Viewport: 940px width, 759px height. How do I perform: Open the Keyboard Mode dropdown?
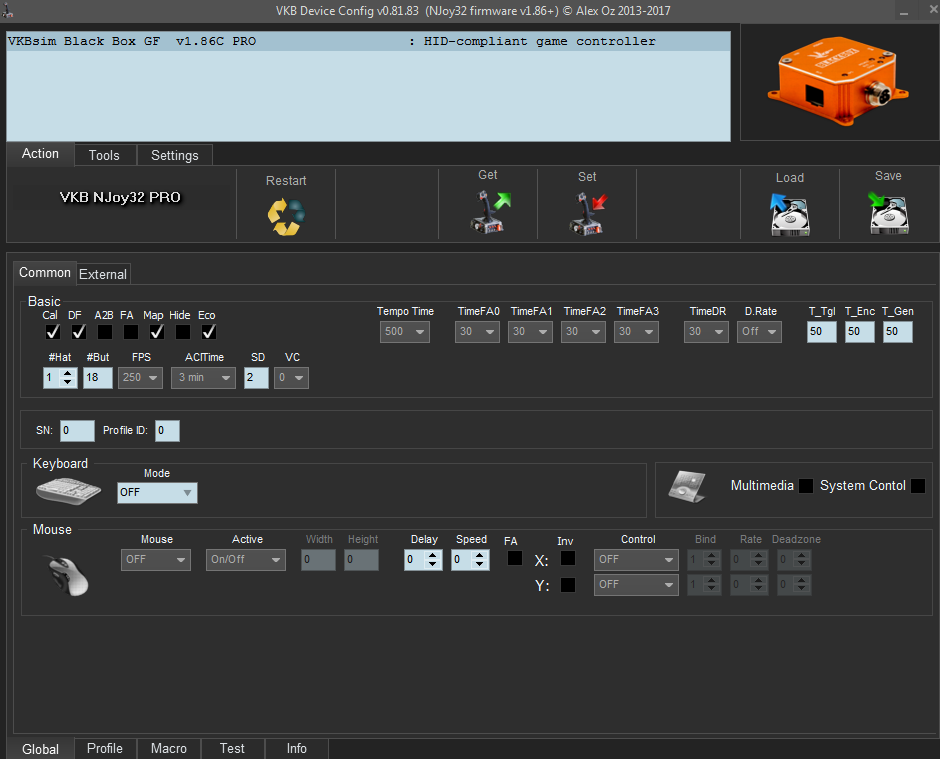coord(157,493)
